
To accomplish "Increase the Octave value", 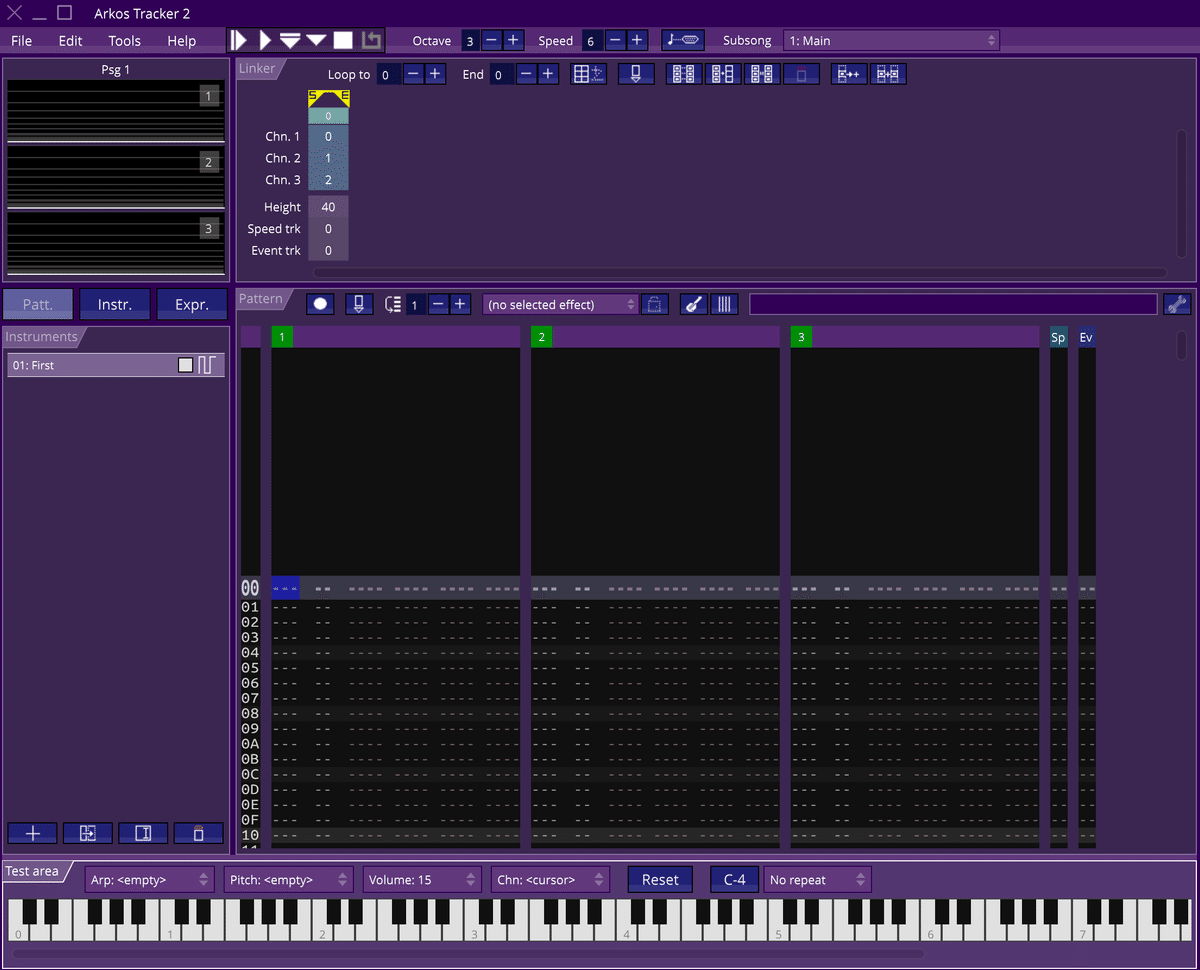I will [x=513, y=40].
